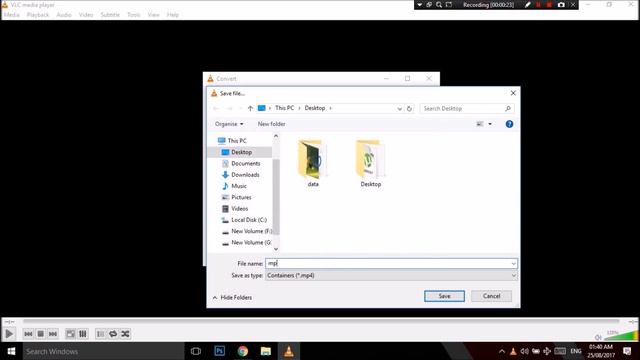Click the VLC icon on the taskbar
This screenshot has width=640, height=360.
pos(289,351)
